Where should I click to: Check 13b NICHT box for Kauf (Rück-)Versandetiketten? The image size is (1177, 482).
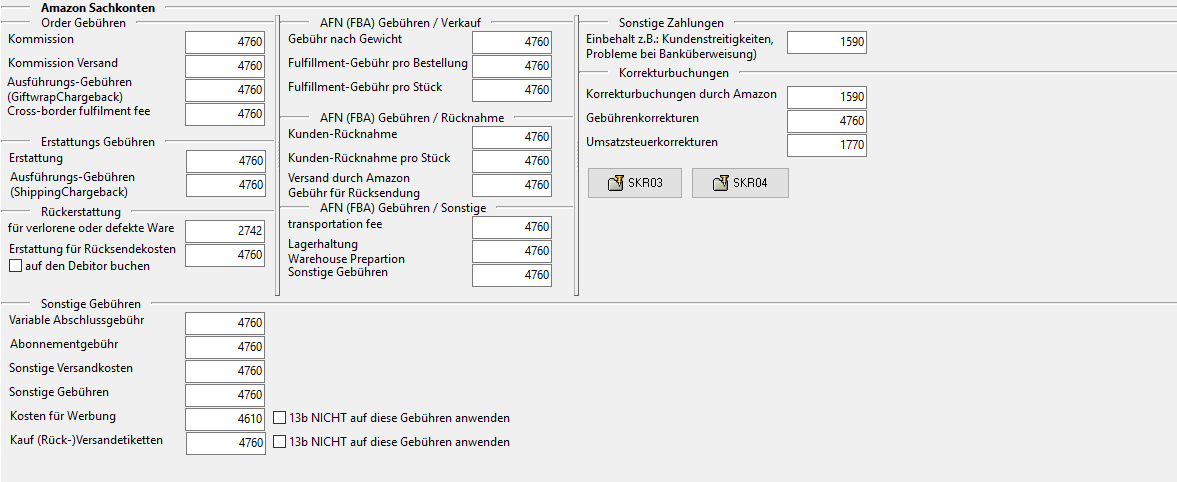click(x=280, y=442)
